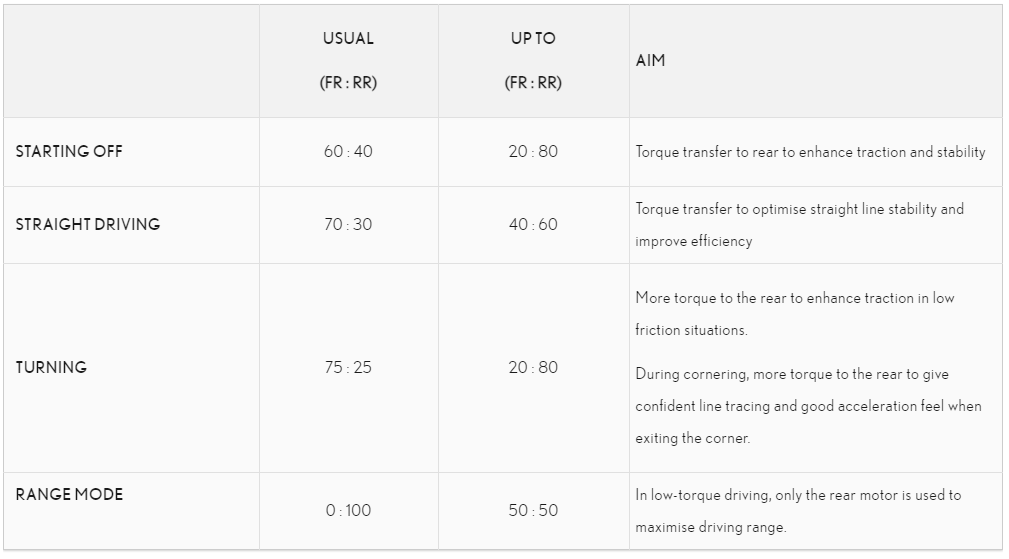This screenshot has width=1009, height=559.
Task: Click the rear motor driving range aim text
Action: (x=797, y=511)
